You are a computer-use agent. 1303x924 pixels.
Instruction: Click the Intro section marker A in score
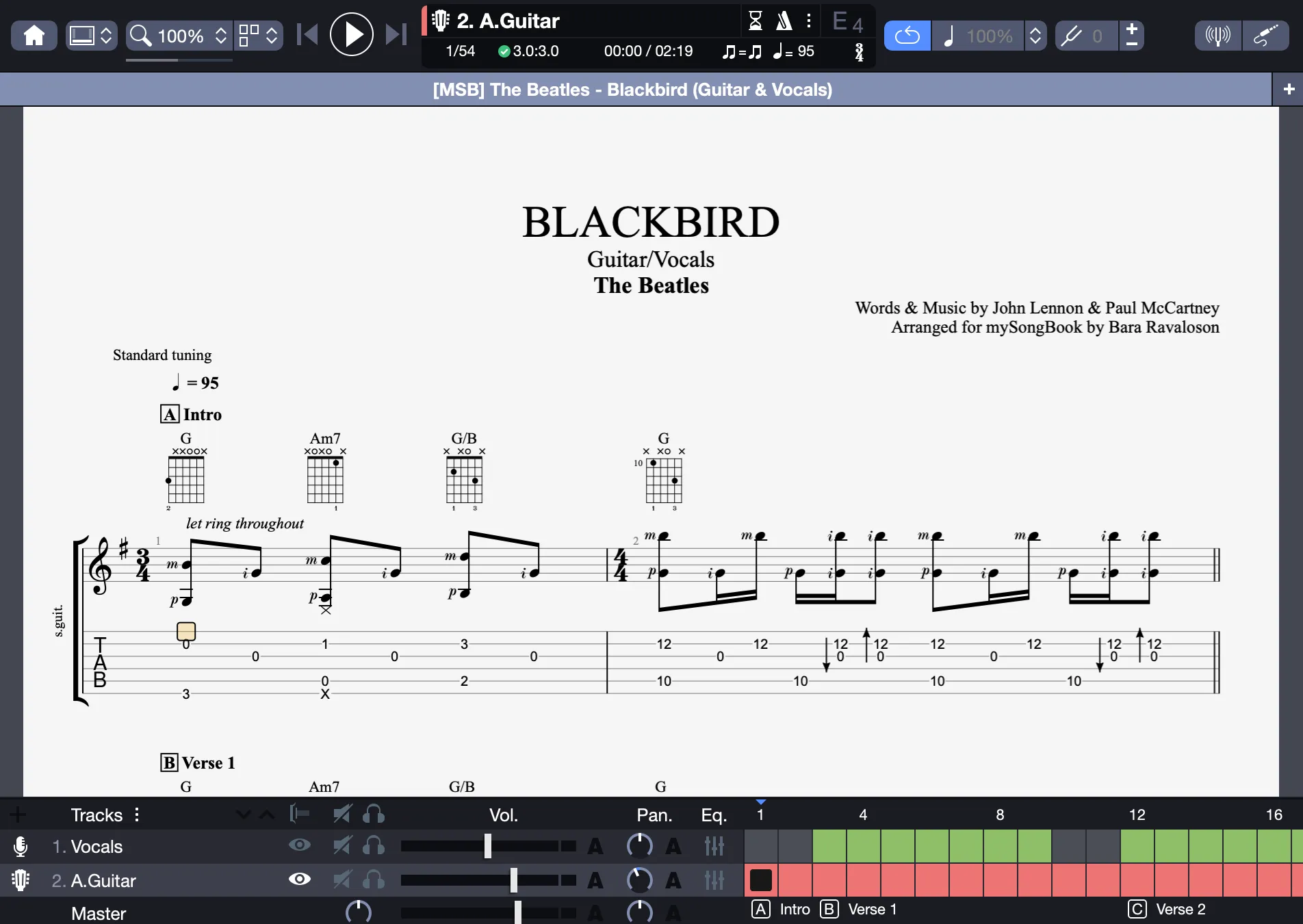tap(170, 414)
